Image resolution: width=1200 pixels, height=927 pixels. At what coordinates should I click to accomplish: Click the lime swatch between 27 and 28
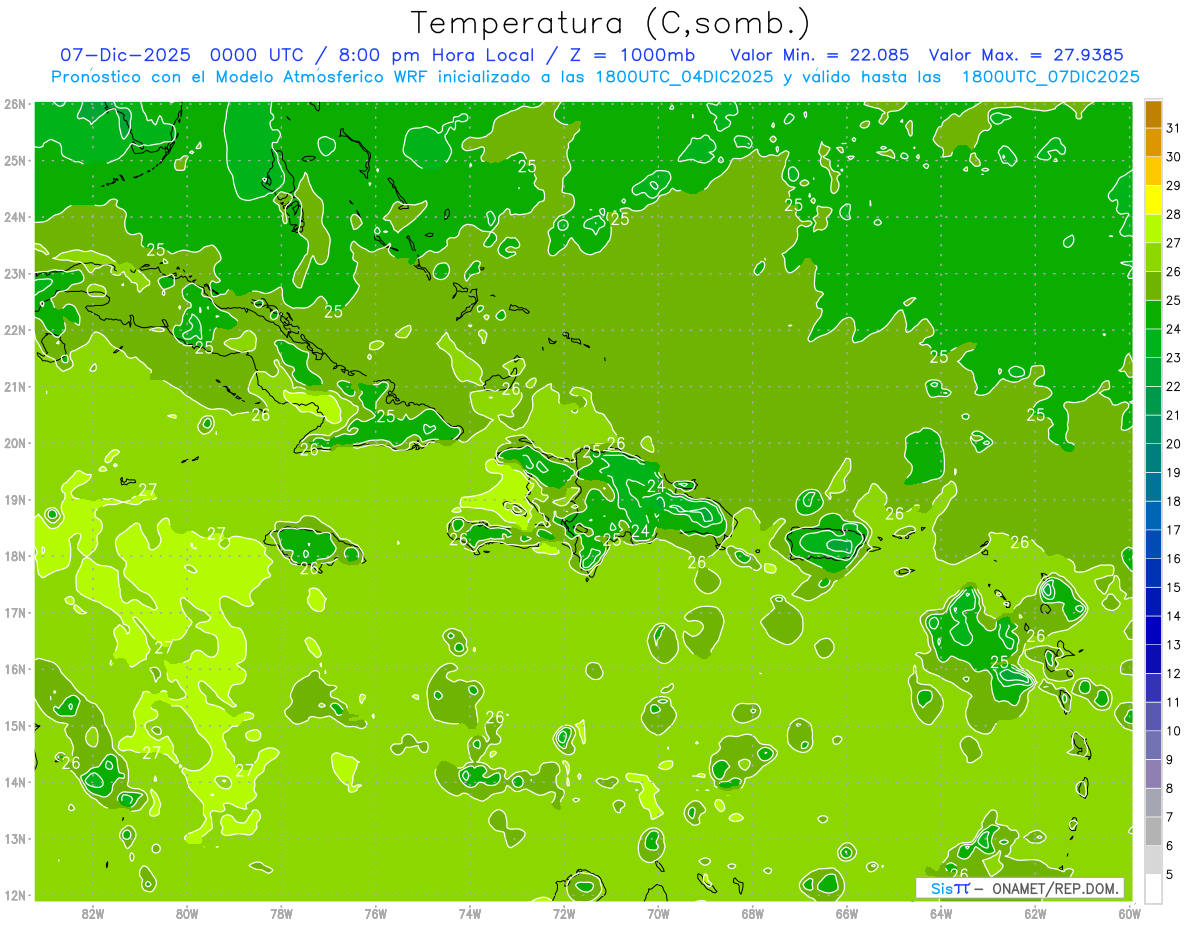(1153, 229)
